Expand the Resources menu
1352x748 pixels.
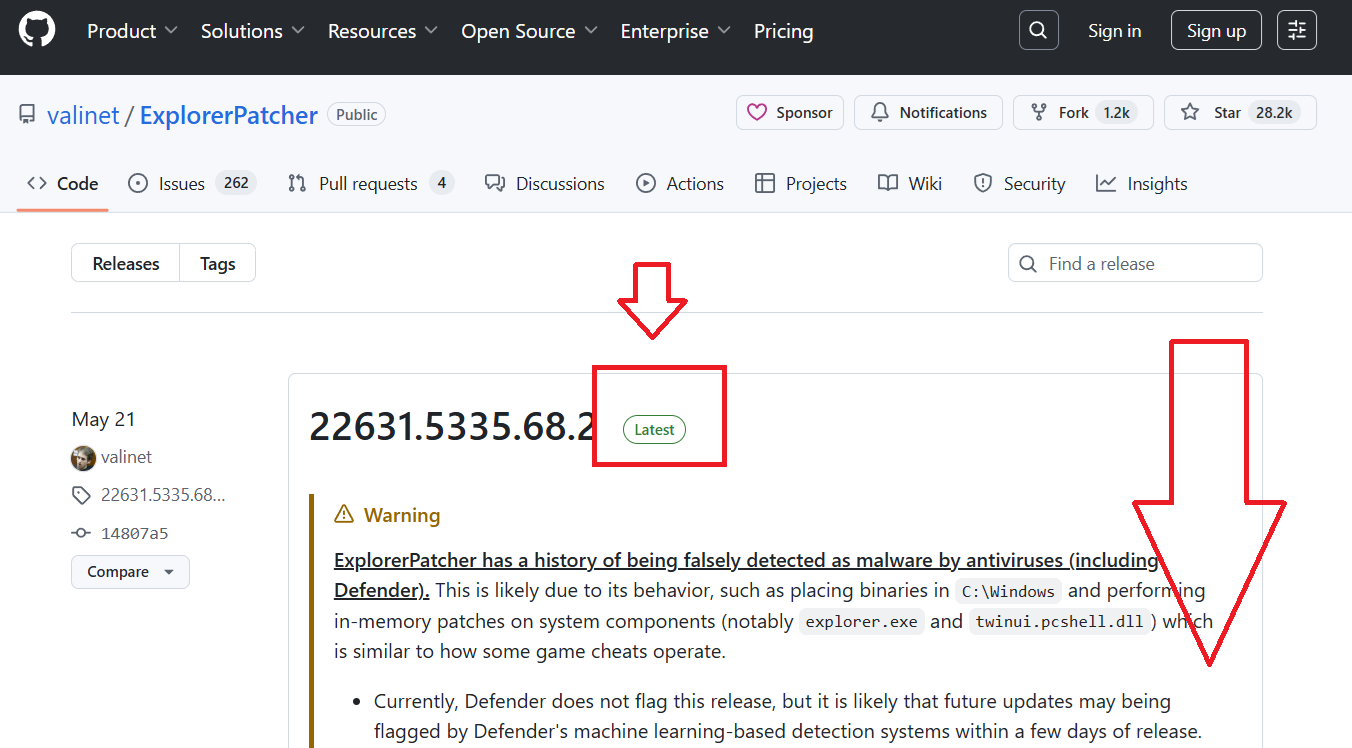coord(383,31)
